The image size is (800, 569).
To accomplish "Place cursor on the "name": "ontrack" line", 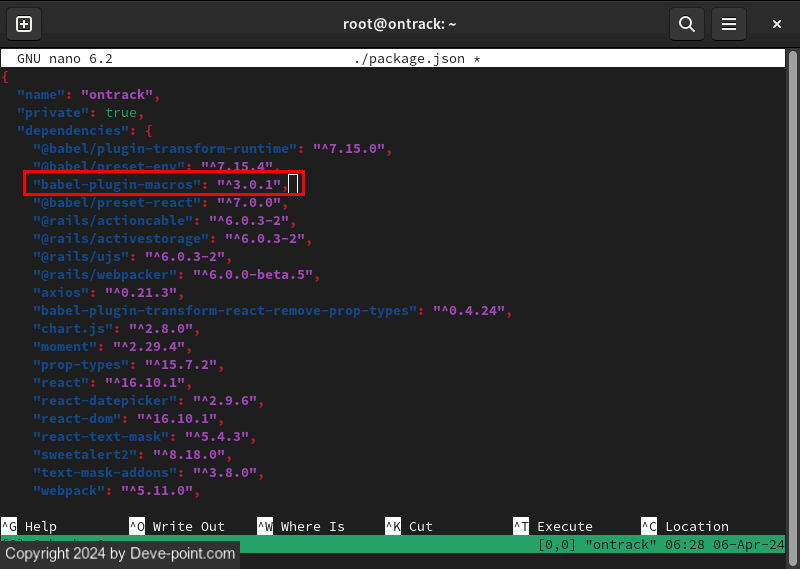I will [x=88, y=95].
